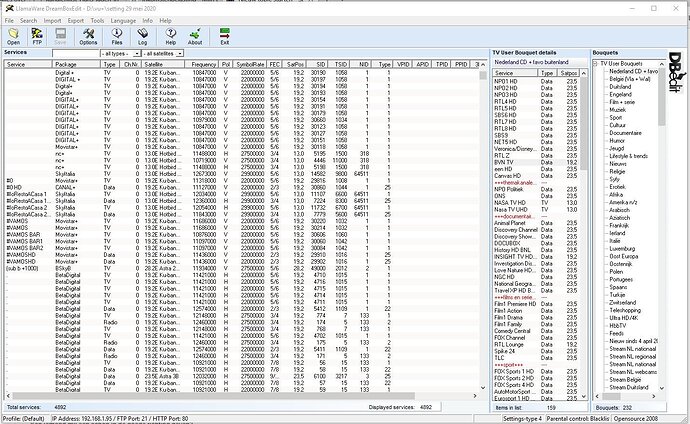Open a settings folder with the Open icon
Screen dimensions: 690x424
click(14, 36)
